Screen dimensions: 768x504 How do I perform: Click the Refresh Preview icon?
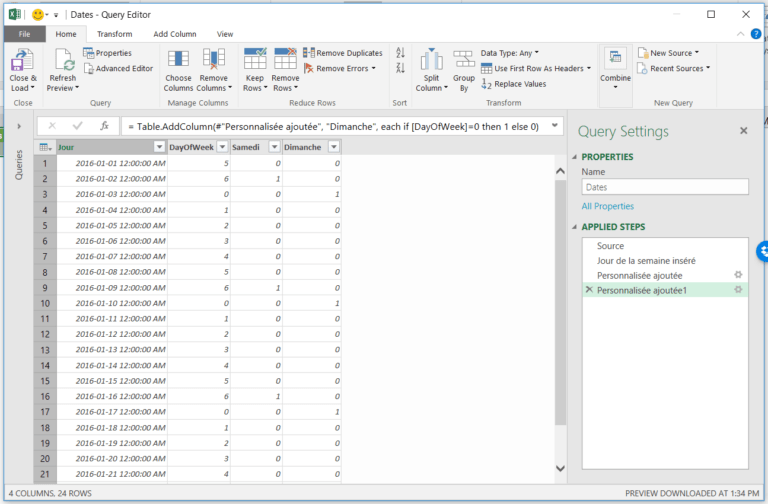click(x=62, y=59)
